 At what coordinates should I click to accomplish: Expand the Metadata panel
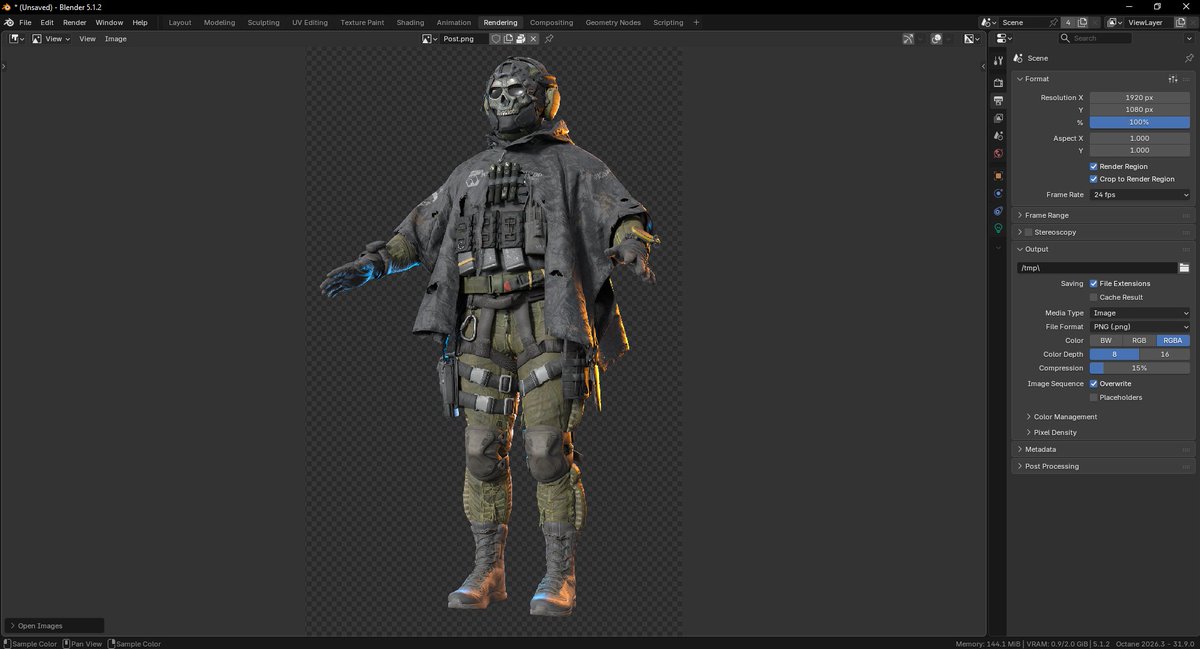point(1038,450)
